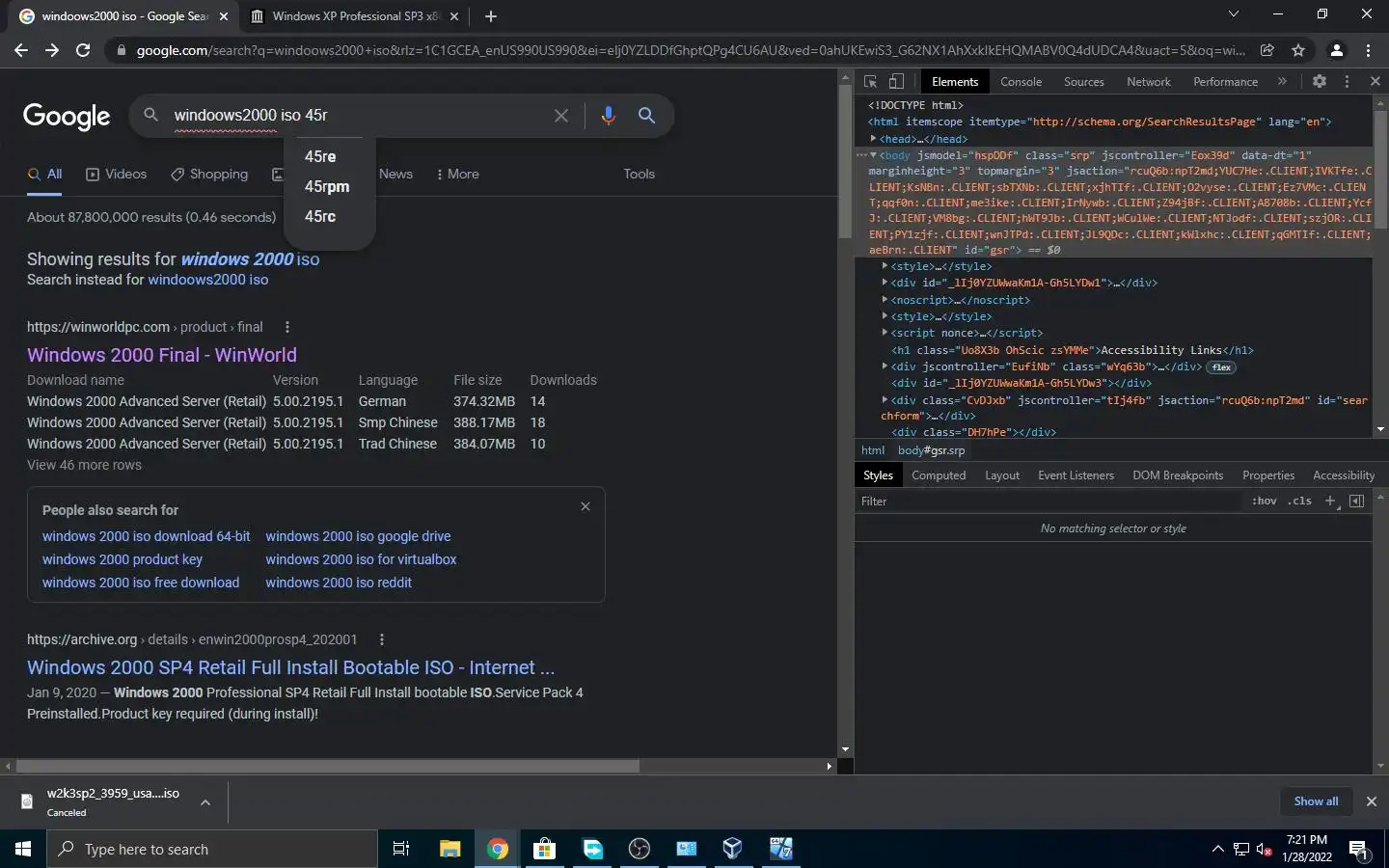Click the Tools button under search bar
The image size is (1389, 868).
tap(639, 175)
